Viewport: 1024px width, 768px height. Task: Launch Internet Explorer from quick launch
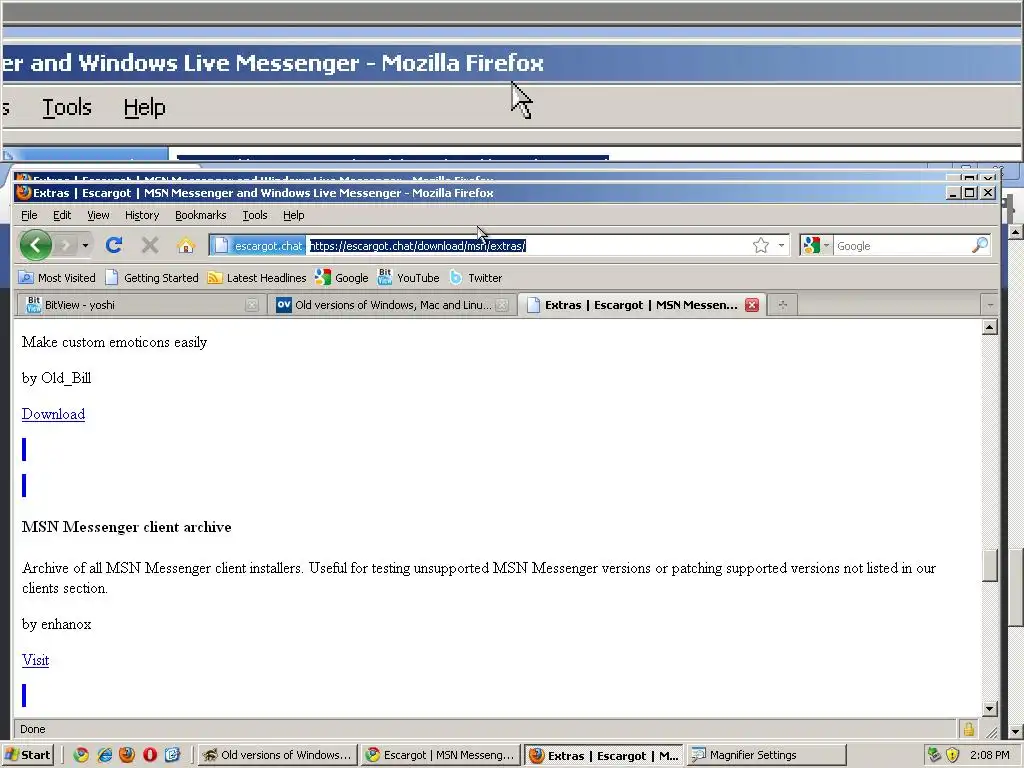(104, 755)
